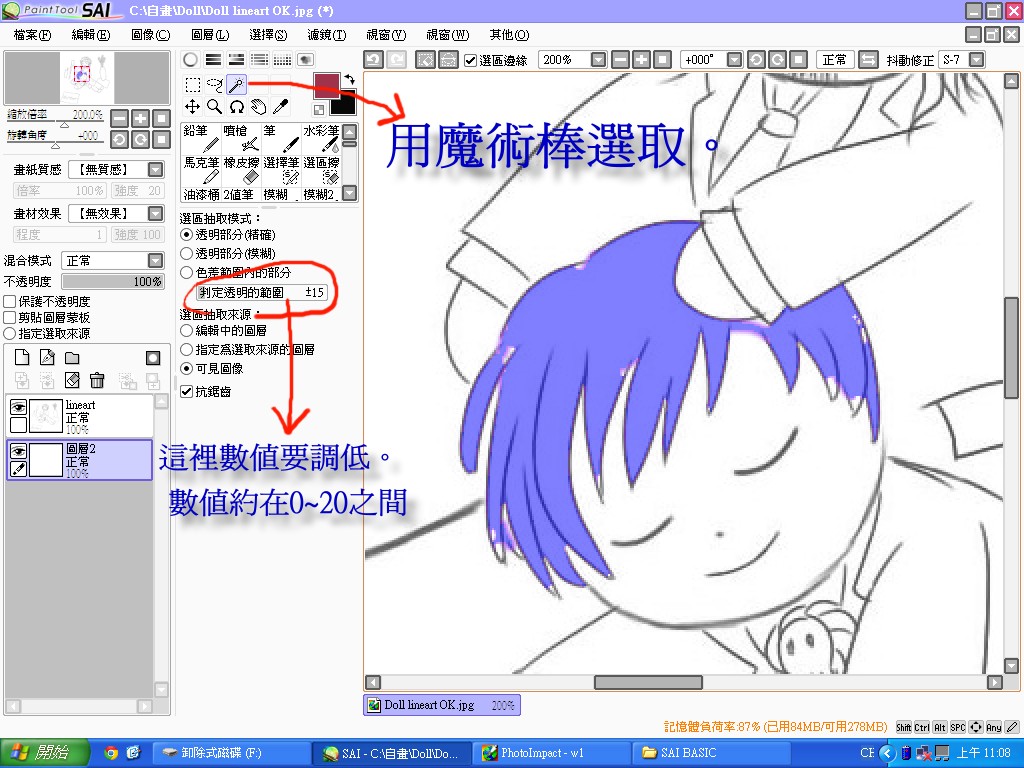Viewport: 1024px width, 768px height.
Task: Enable 指定選取來源 option
Action: 10,333
